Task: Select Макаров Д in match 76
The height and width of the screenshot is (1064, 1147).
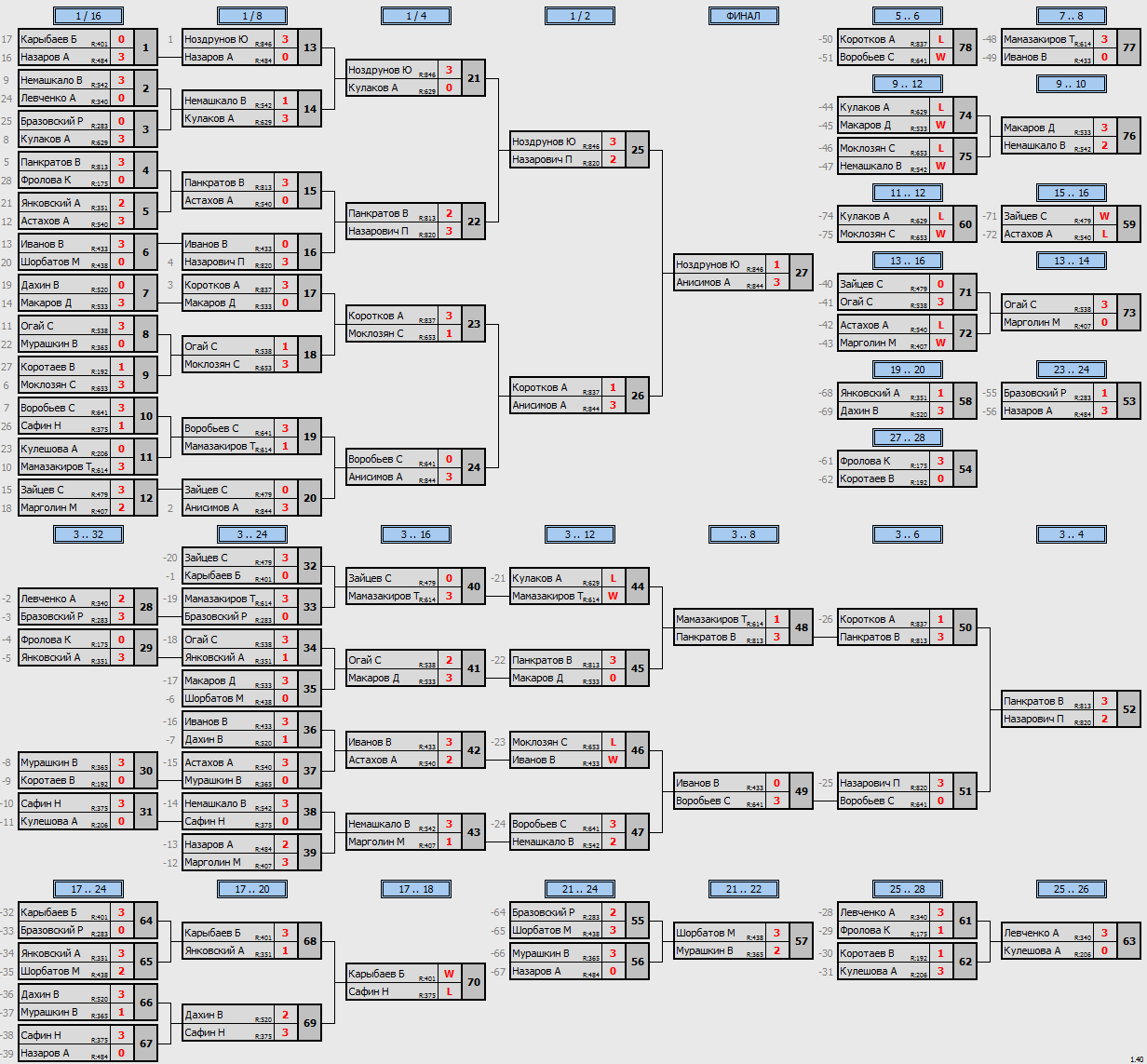Action: tap(1029, 128)
